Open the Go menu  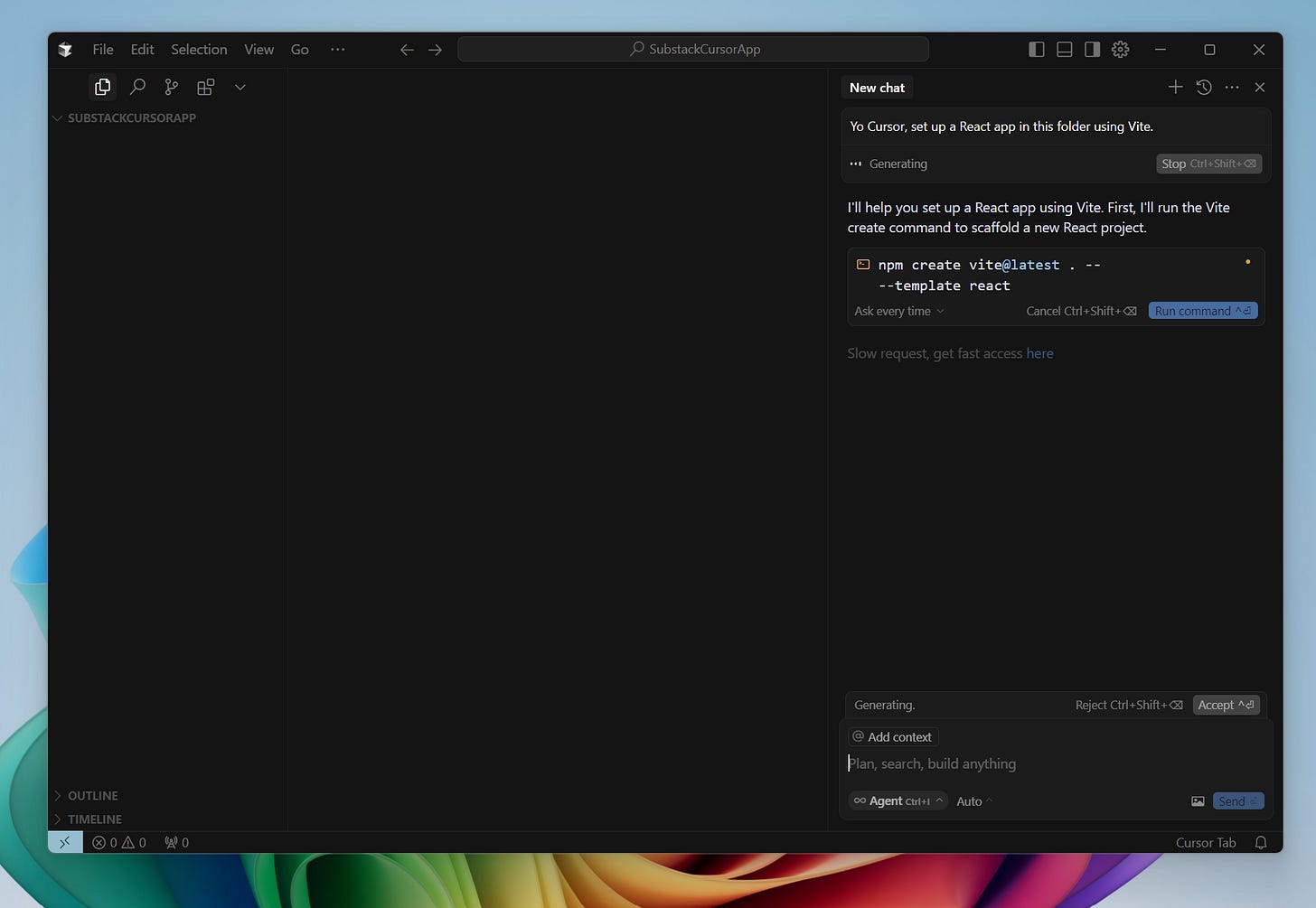pyautogui.click(x=300, y=50)
